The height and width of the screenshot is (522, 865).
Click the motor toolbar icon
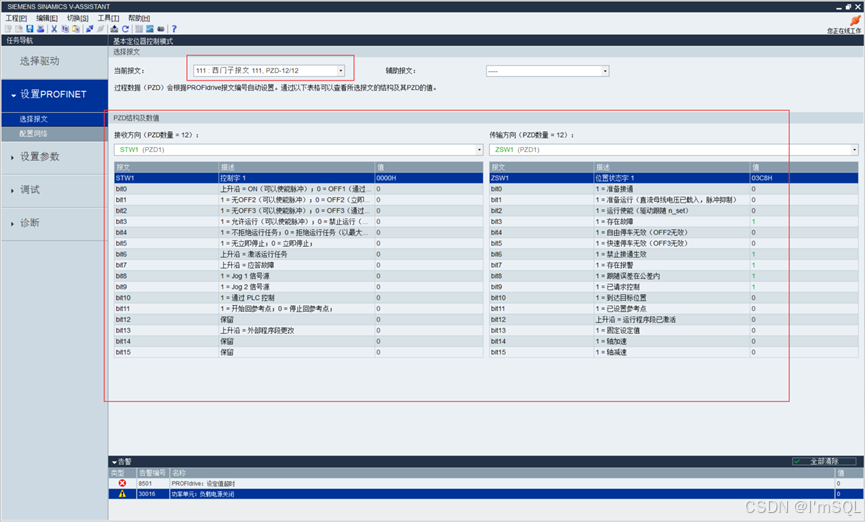[x=161, y=29]
